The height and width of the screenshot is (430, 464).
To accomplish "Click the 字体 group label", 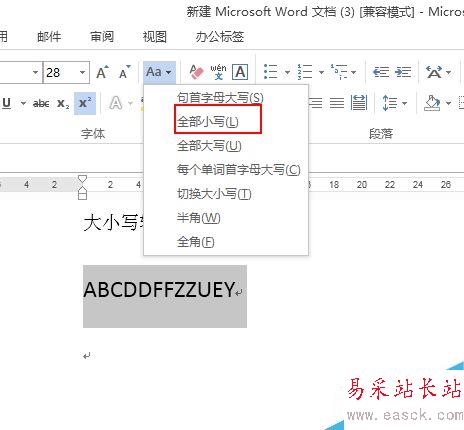I will [93, 134].
